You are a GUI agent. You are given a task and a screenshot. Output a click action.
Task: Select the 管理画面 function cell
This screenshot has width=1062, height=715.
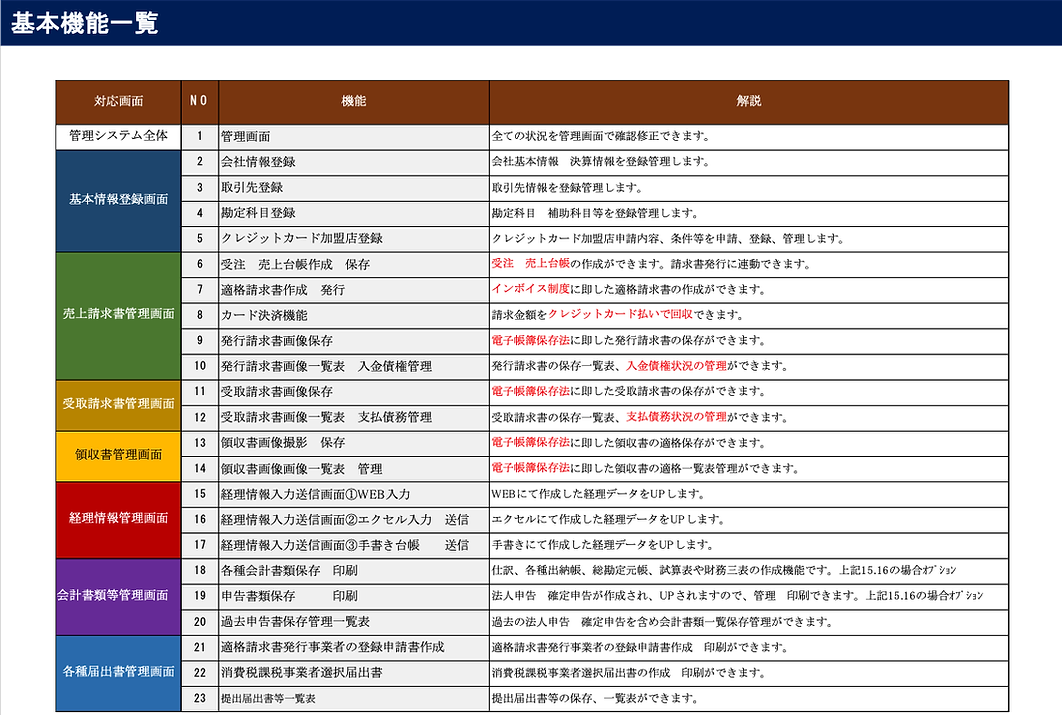354,137
